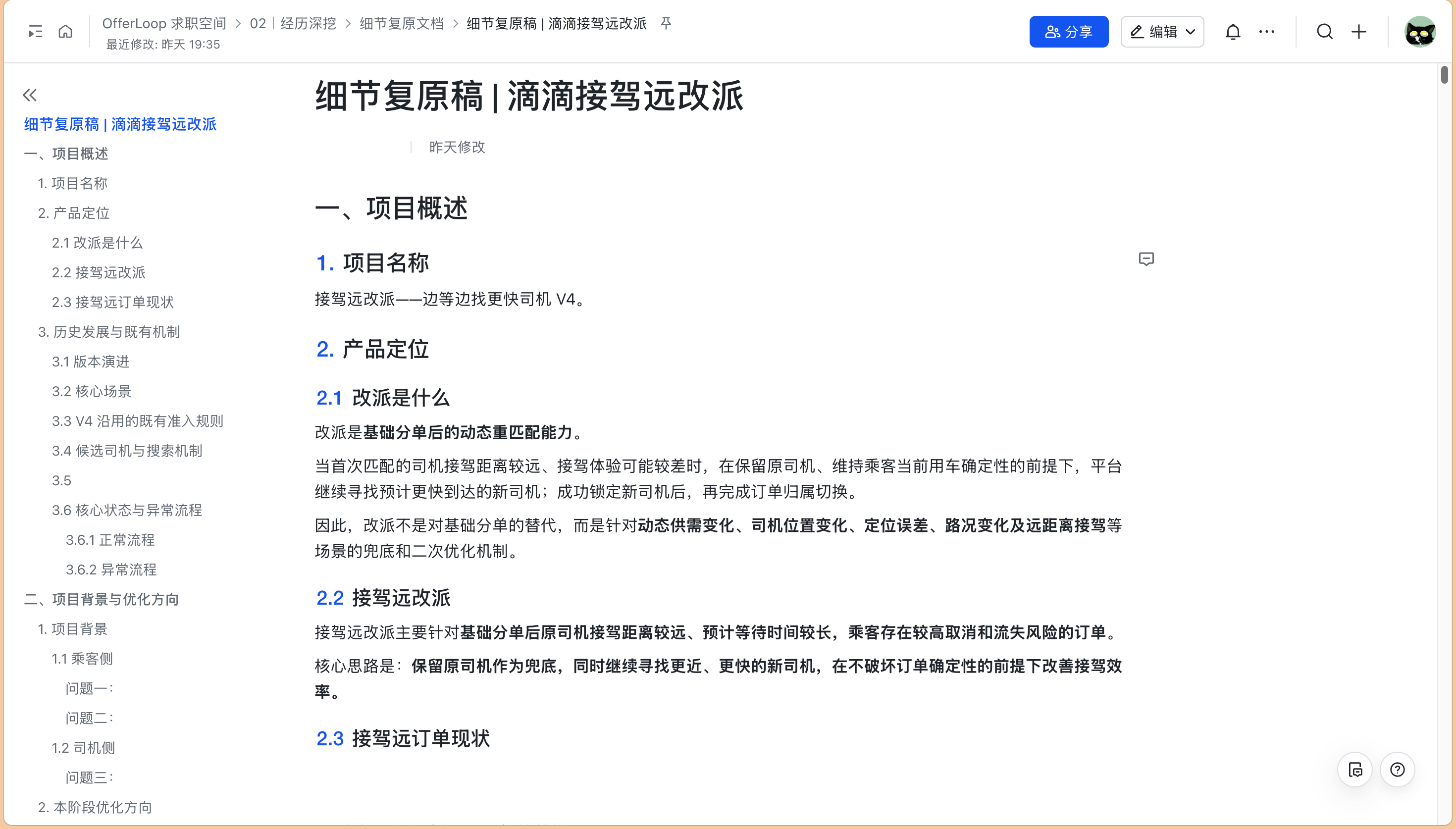This screenshot has height=829, width=1456.
Task: Click the main document title heading
Action: [x=529, y=96]
